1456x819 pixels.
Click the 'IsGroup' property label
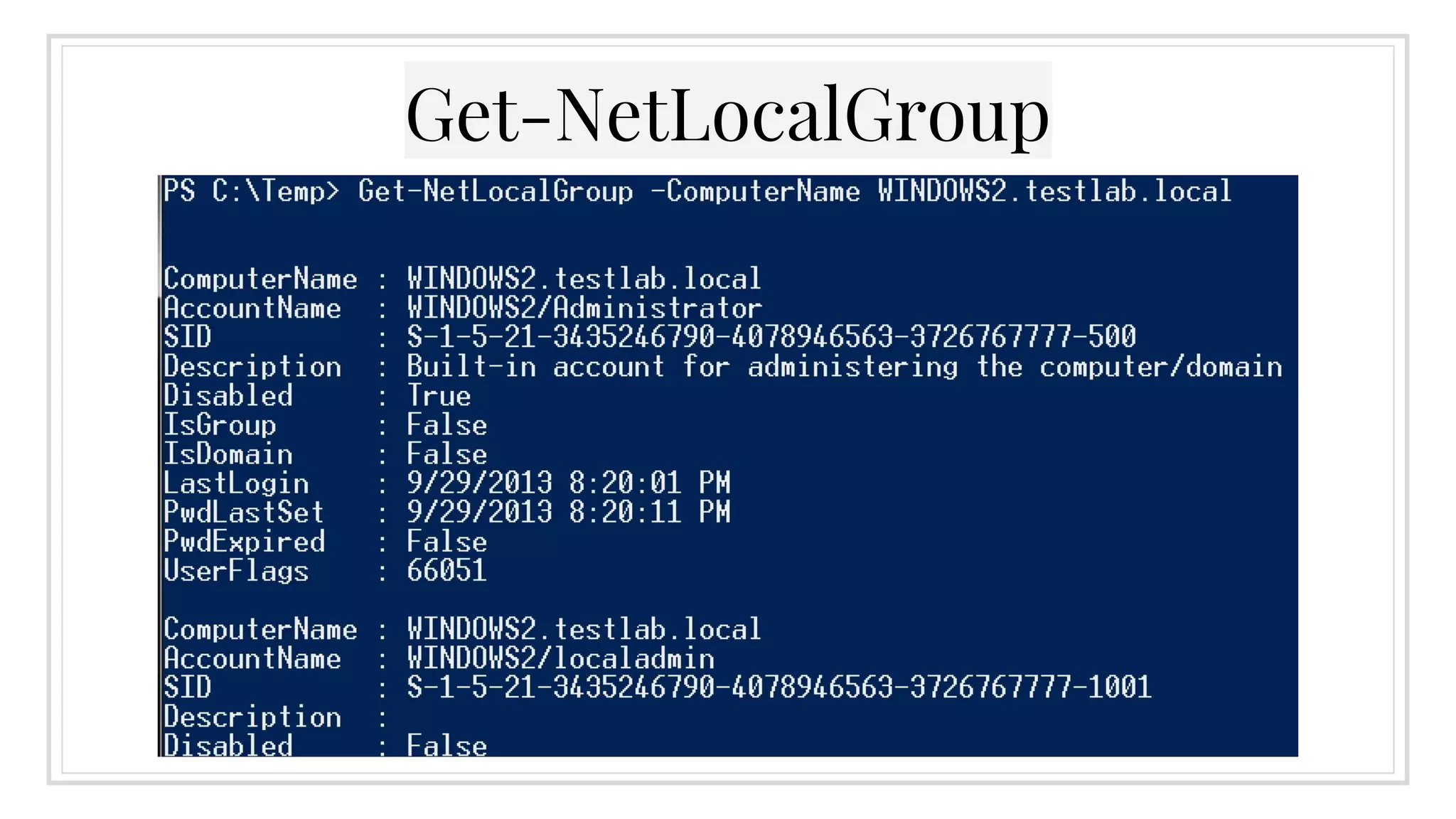tap(220, 425)
